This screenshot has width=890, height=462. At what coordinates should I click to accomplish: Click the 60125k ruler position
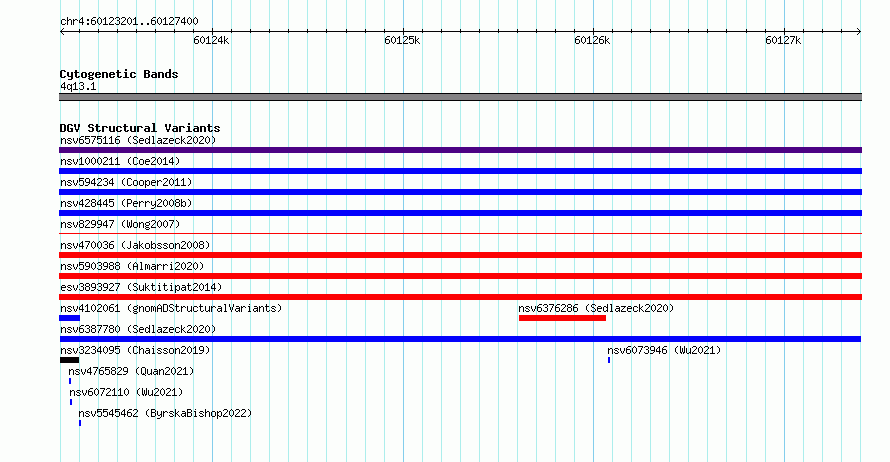(402, 40)
